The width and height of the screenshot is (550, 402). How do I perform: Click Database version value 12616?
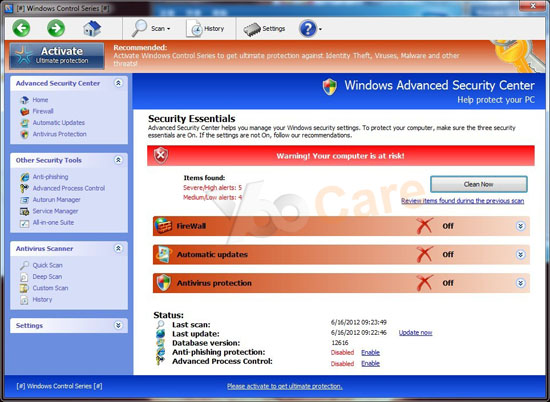tap(340, 343)
